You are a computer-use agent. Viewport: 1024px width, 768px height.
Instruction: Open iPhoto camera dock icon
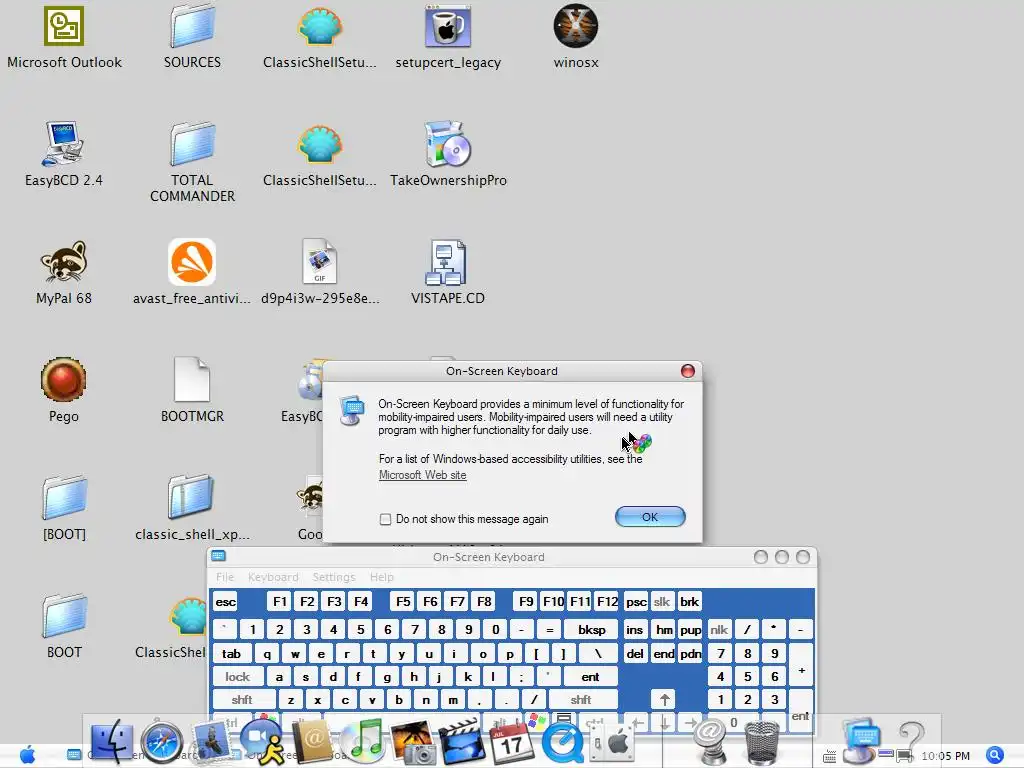(413, 742)
